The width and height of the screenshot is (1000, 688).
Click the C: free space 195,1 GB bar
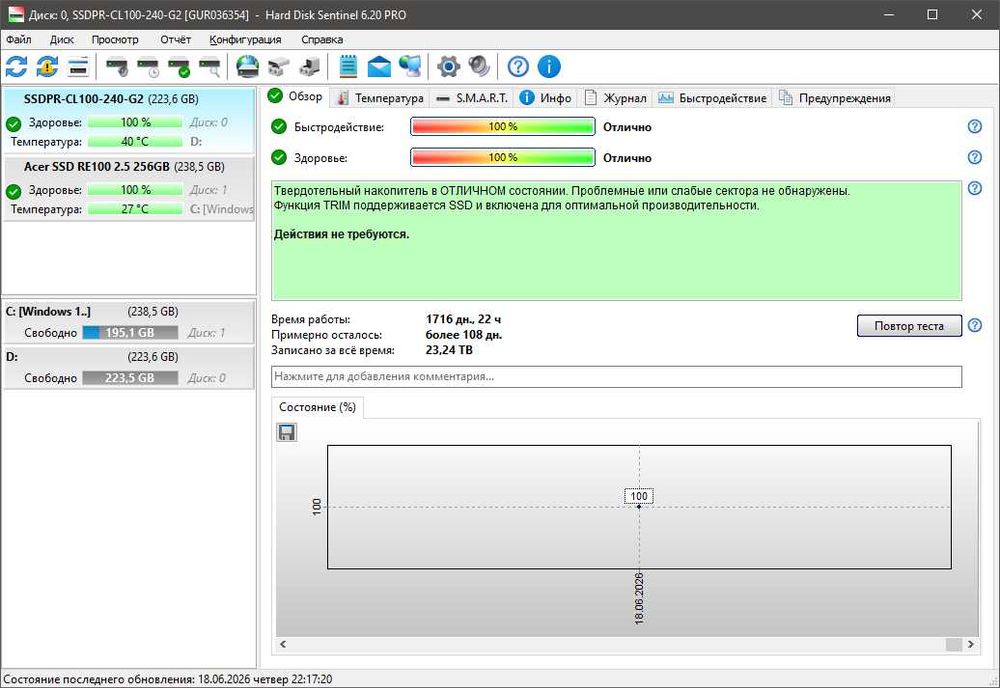pos(130,332)
